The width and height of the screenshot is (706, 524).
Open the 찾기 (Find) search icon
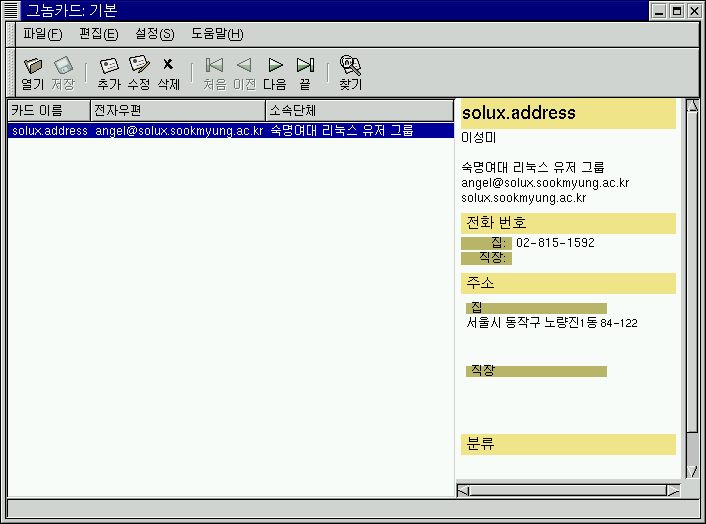(x=350, y=66)
